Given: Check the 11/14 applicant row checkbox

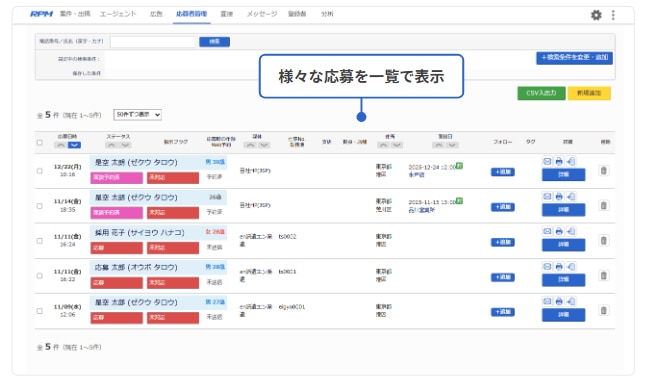Looking at the screenshot, I should [x=39, y=206].
